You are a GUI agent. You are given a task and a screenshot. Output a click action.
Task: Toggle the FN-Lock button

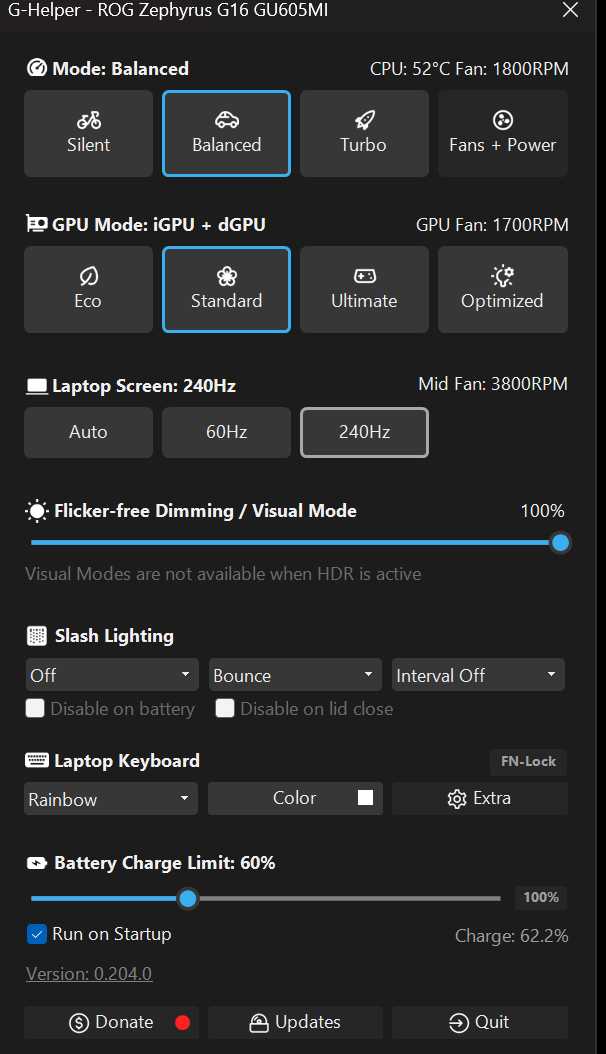point(529,762)
